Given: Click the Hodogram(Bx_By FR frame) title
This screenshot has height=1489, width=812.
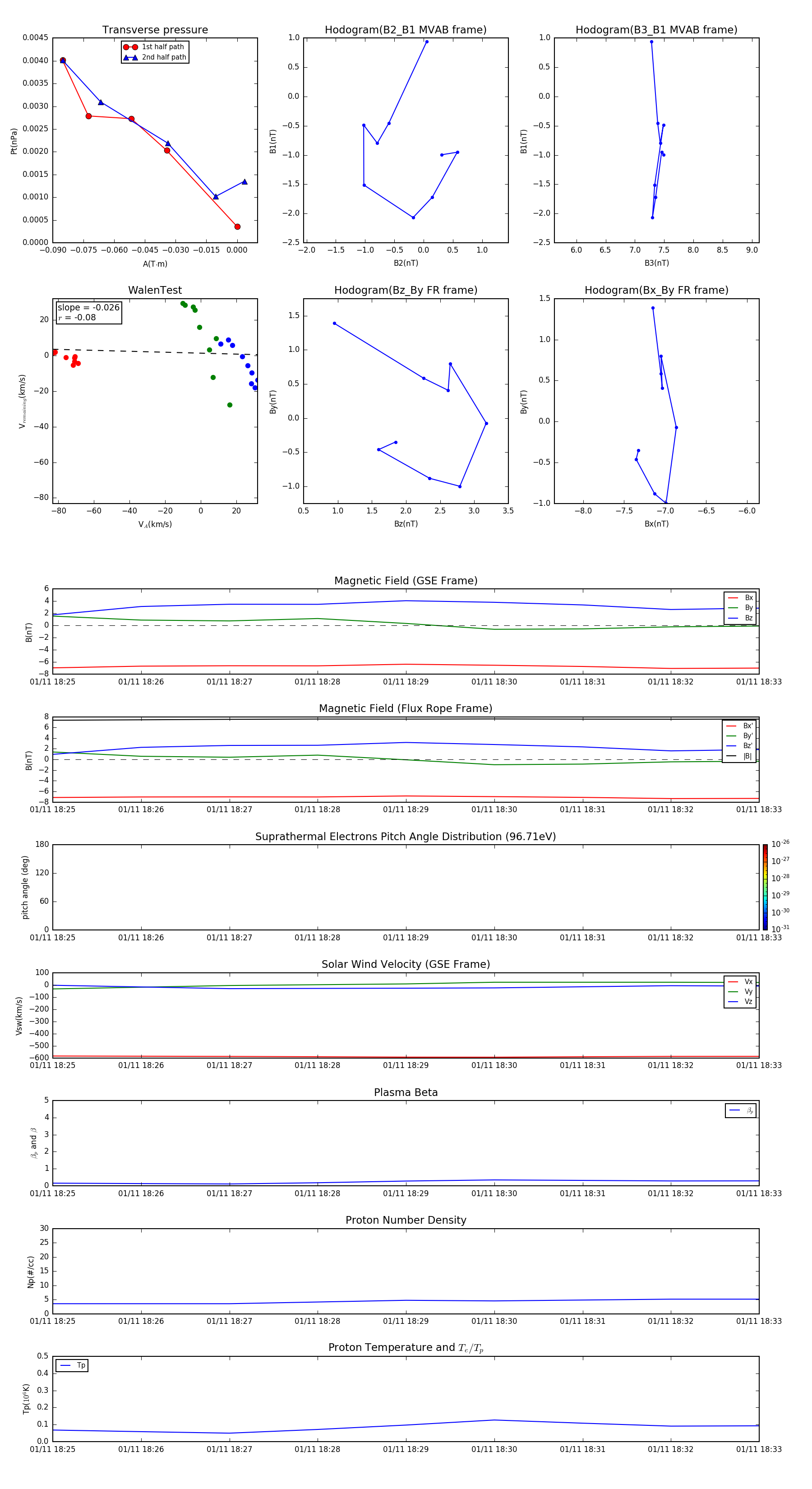Looking at the screenshot, I should [x=656, y=290].
